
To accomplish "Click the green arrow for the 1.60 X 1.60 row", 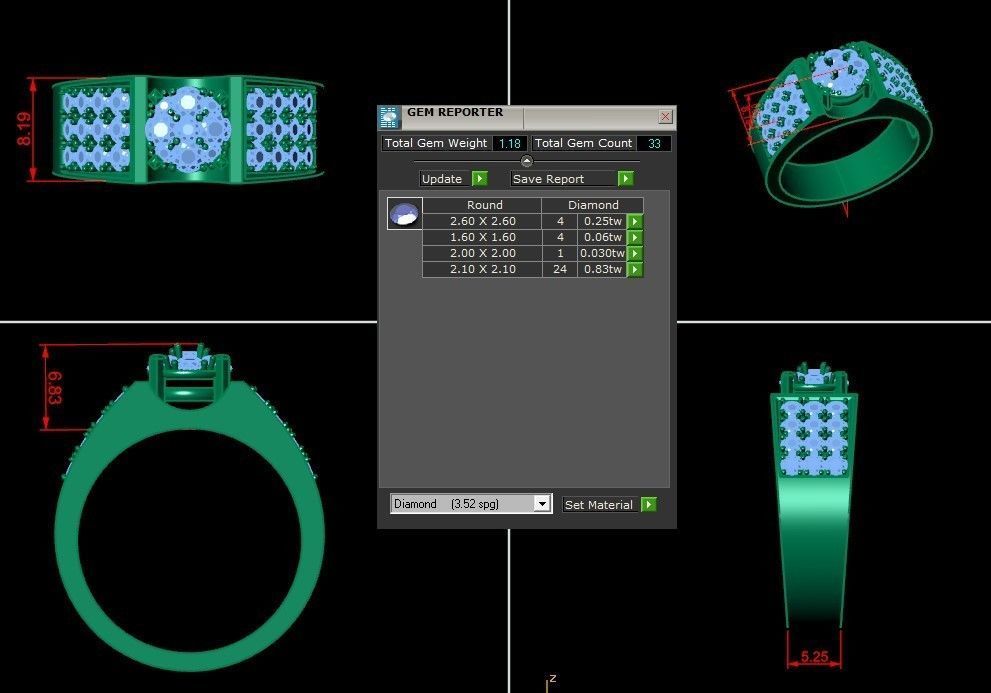I will (x=635, y=237).
